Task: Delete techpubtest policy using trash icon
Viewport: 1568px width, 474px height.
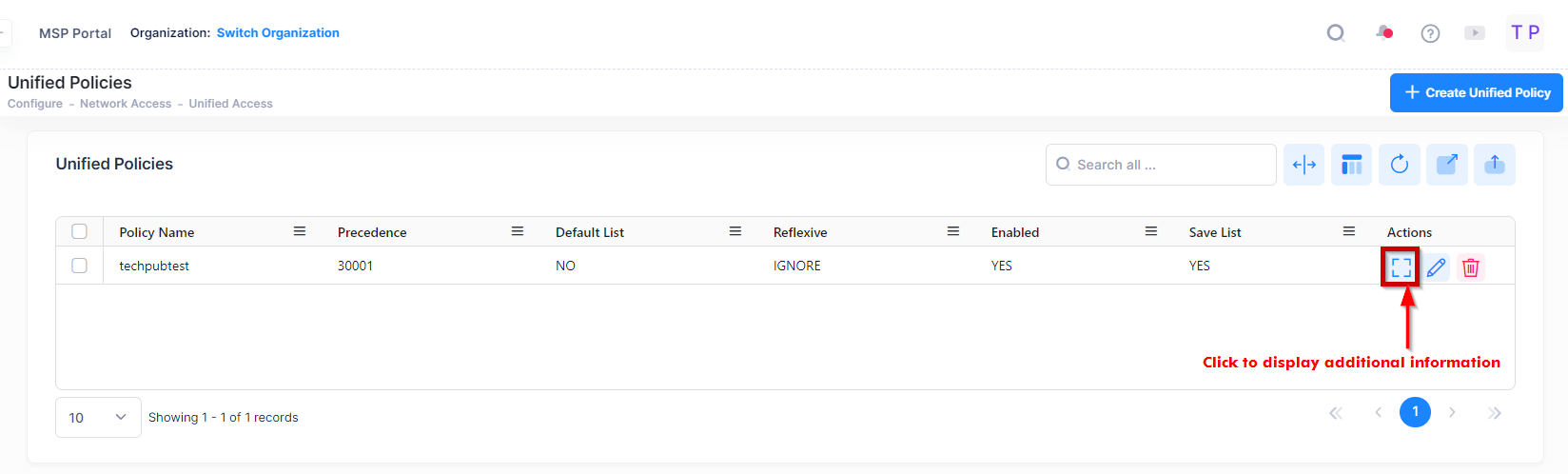Action: [x=1470, y=267]
